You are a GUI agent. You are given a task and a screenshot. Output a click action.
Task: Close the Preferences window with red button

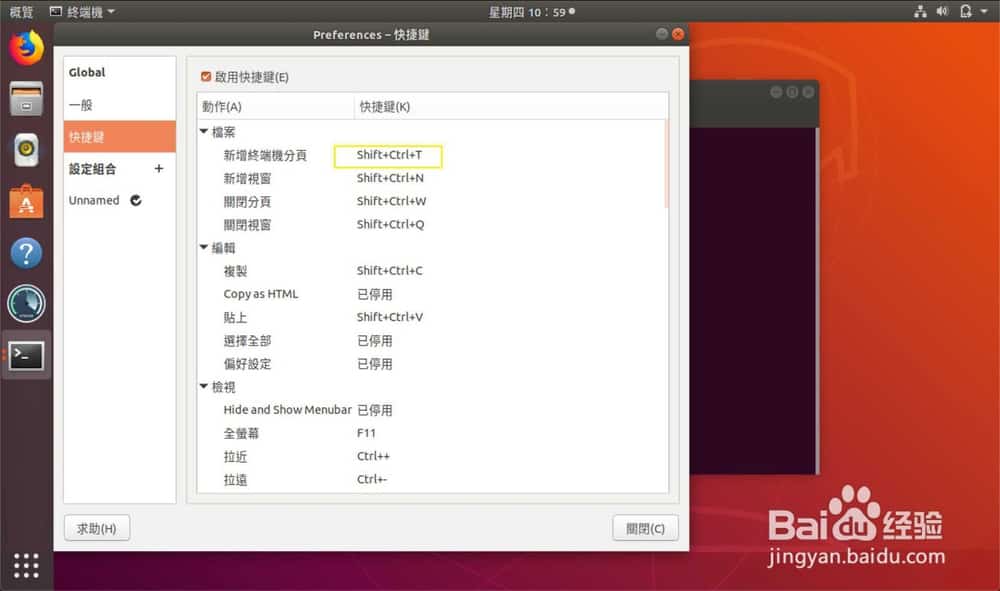coord(678,34)
